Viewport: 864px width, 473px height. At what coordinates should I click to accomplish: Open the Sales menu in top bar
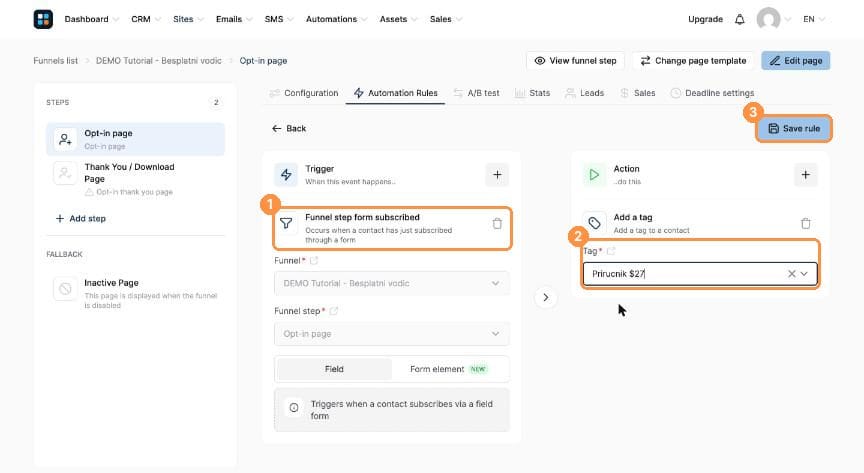(x=445, y=19)
